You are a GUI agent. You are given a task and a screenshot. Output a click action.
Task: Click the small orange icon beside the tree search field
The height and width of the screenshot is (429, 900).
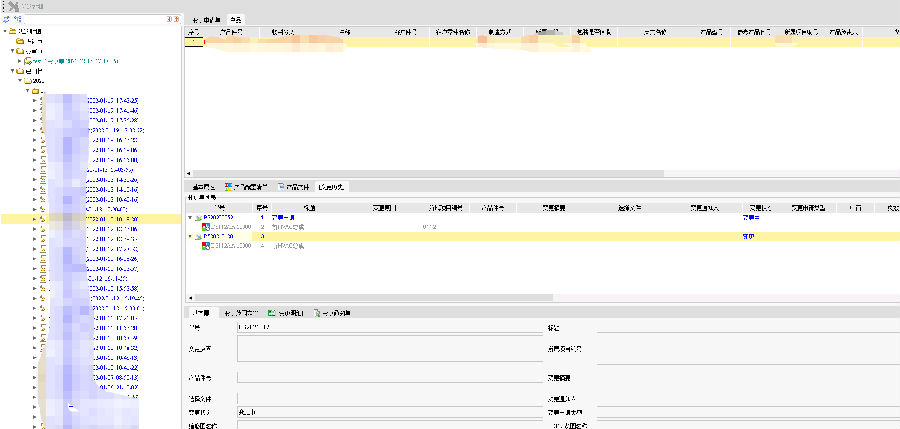pyautogui.click(x=174, y=19)
